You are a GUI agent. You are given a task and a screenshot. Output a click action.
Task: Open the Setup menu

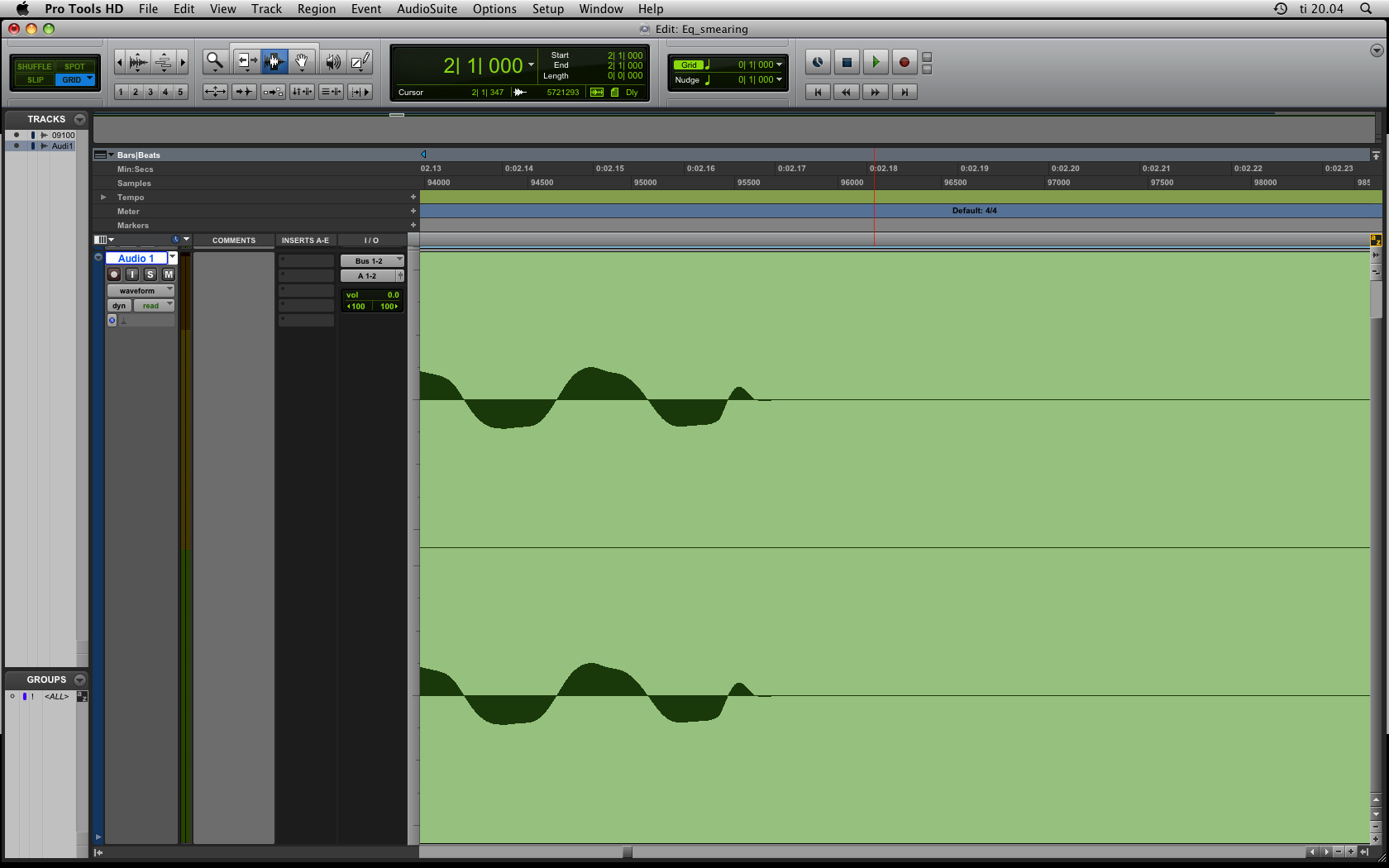click(x=548, y=9)
